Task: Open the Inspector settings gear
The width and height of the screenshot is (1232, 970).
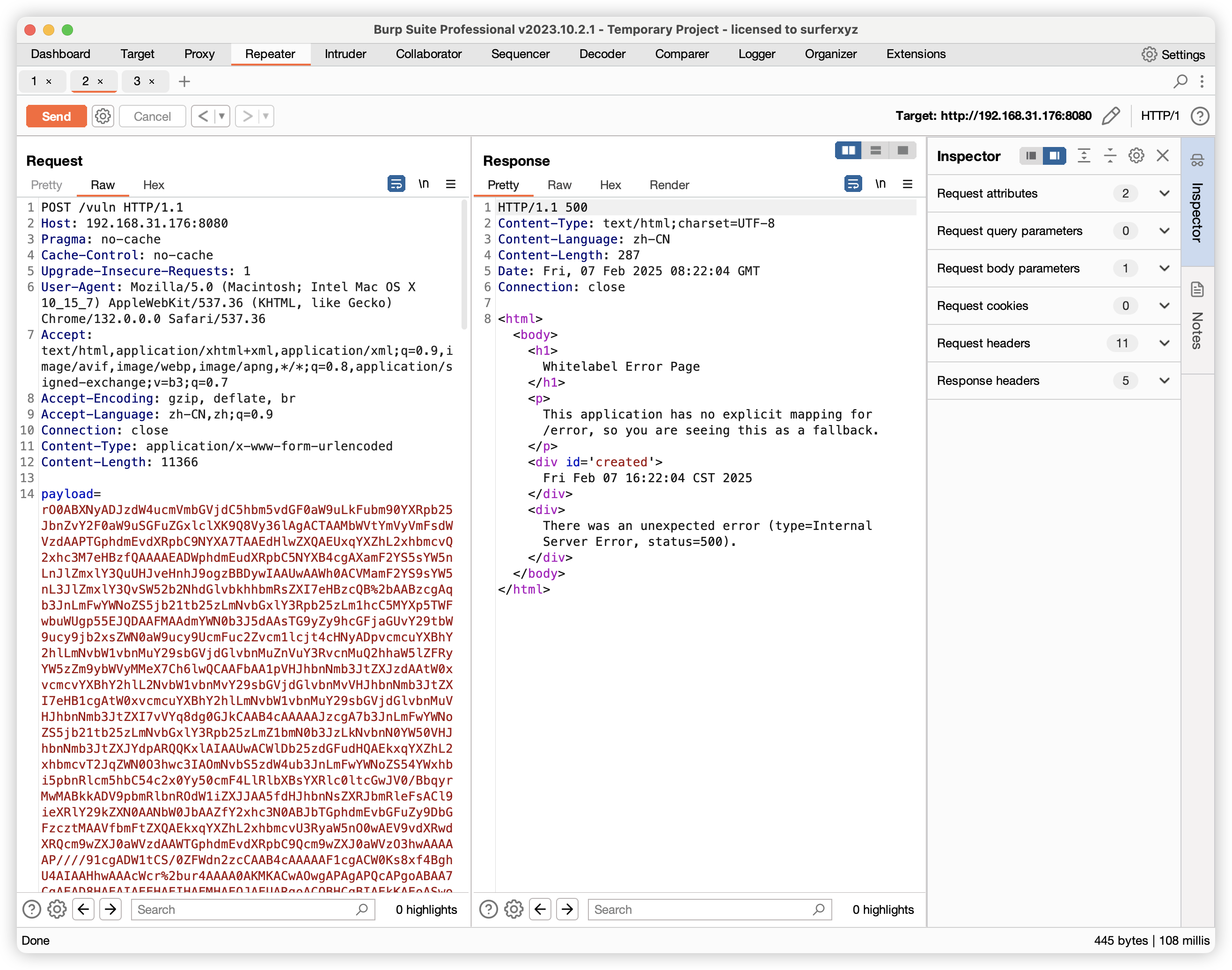Action: coord(1136,155)
